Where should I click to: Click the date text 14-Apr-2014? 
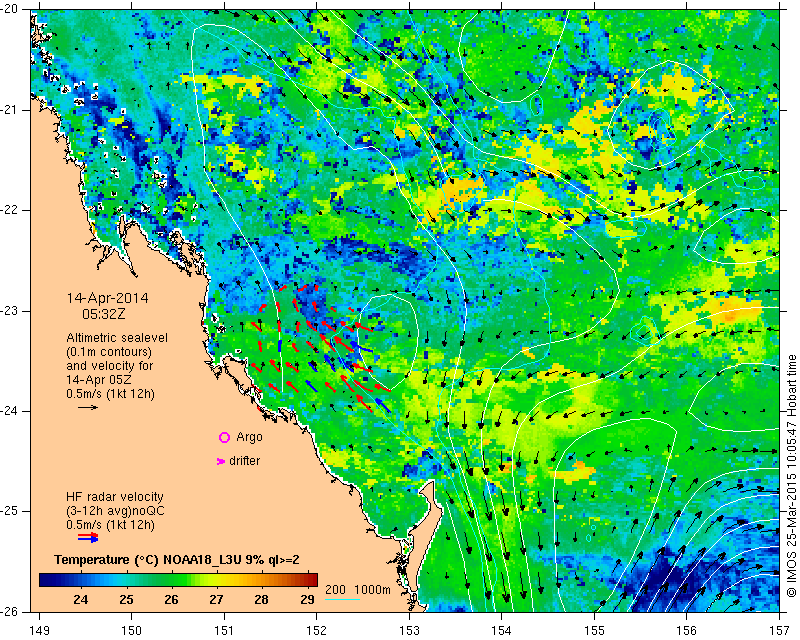108,298
